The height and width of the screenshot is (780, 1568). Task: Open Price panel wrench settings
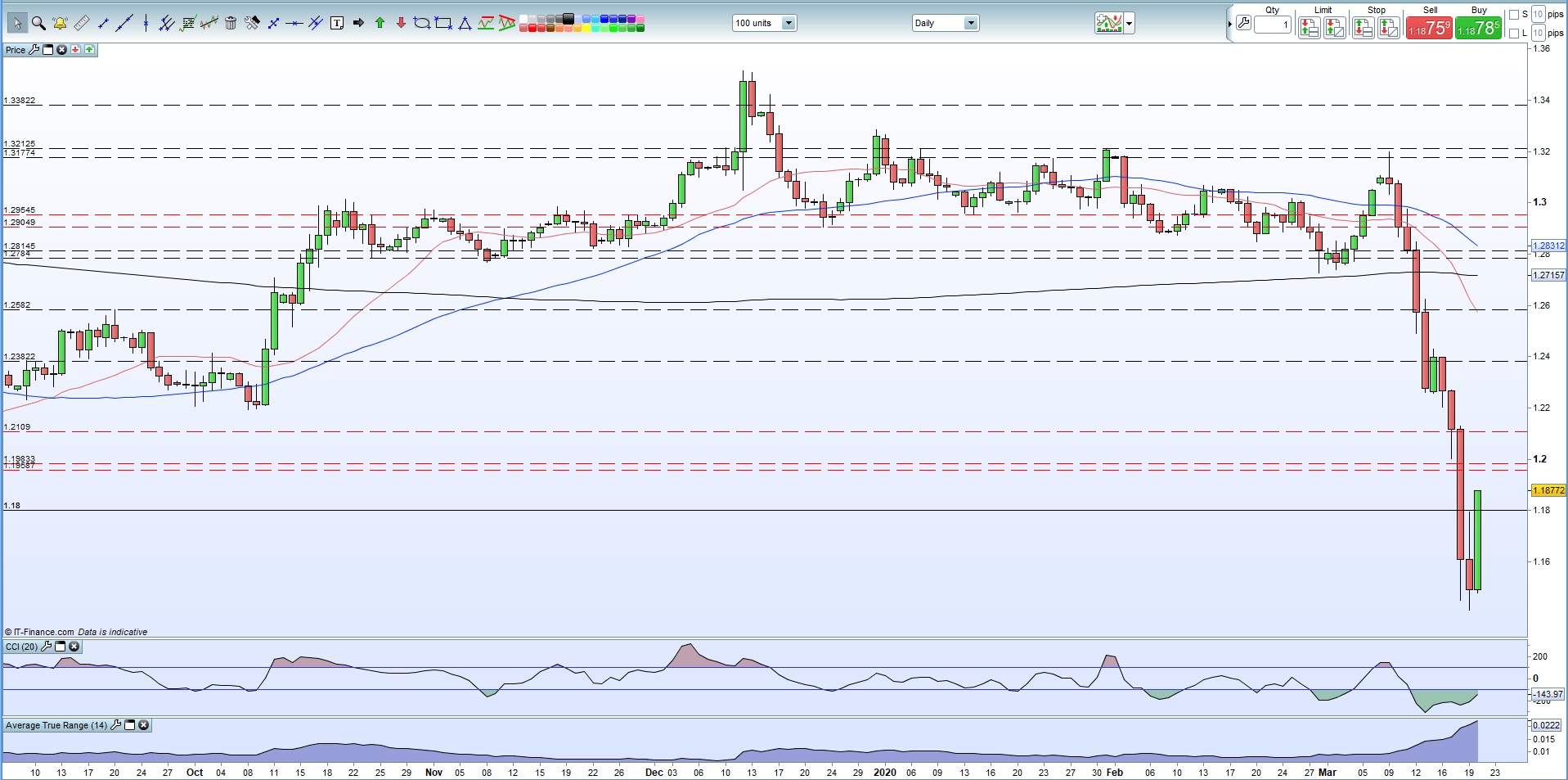click(34, 50)
